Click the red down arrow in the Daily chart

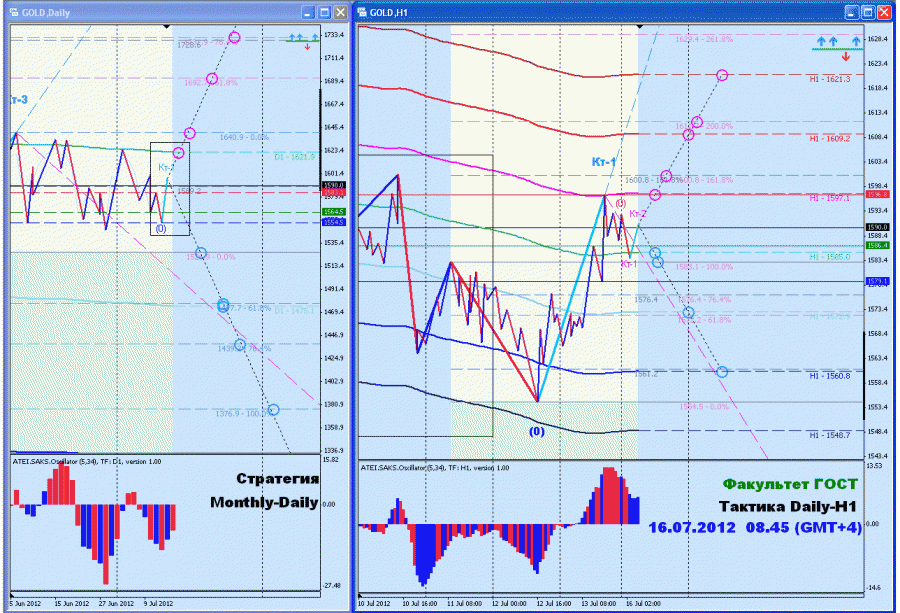[308, 46]
